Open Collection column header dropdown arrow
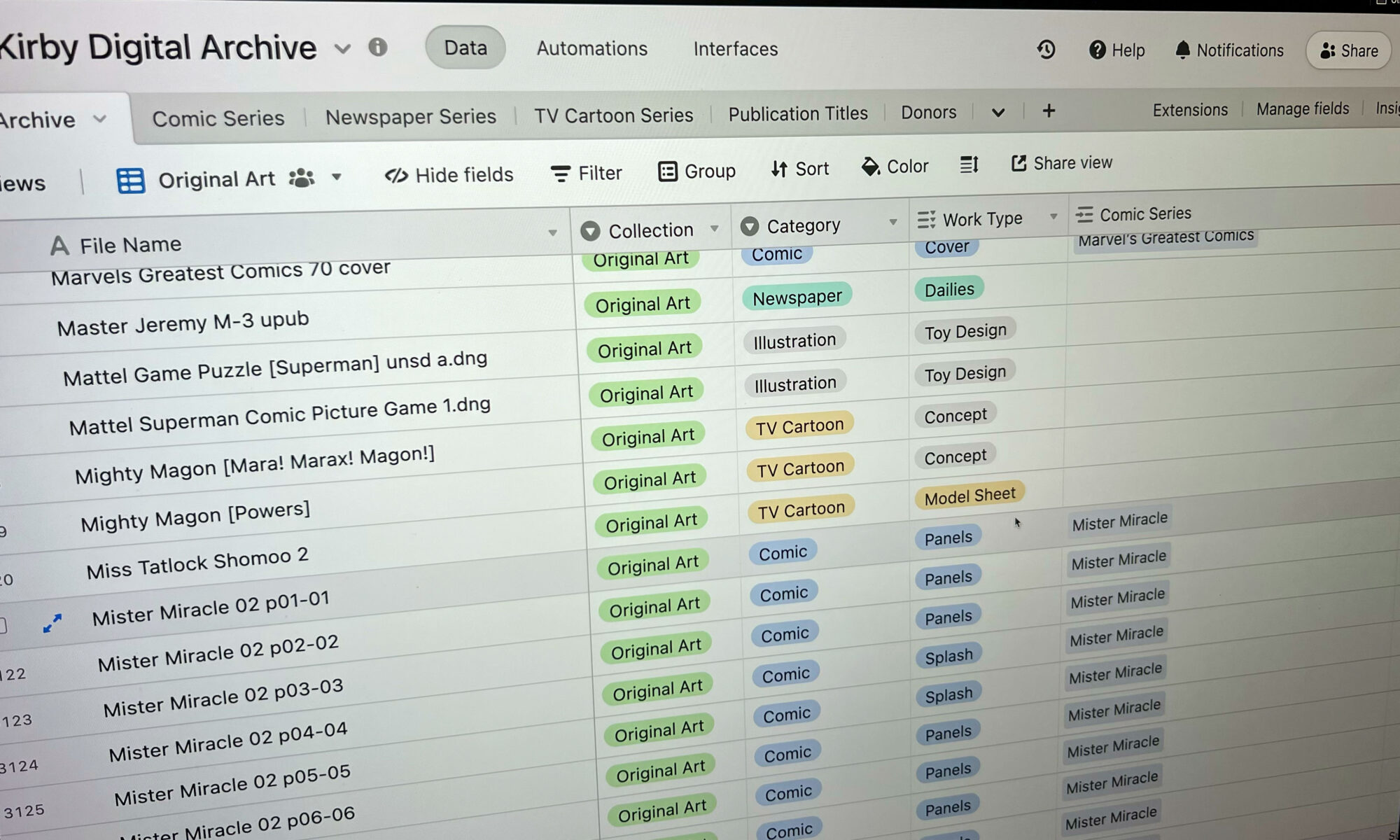The image size is (1400, 840). pyautogui.click(x=715, y=228)
